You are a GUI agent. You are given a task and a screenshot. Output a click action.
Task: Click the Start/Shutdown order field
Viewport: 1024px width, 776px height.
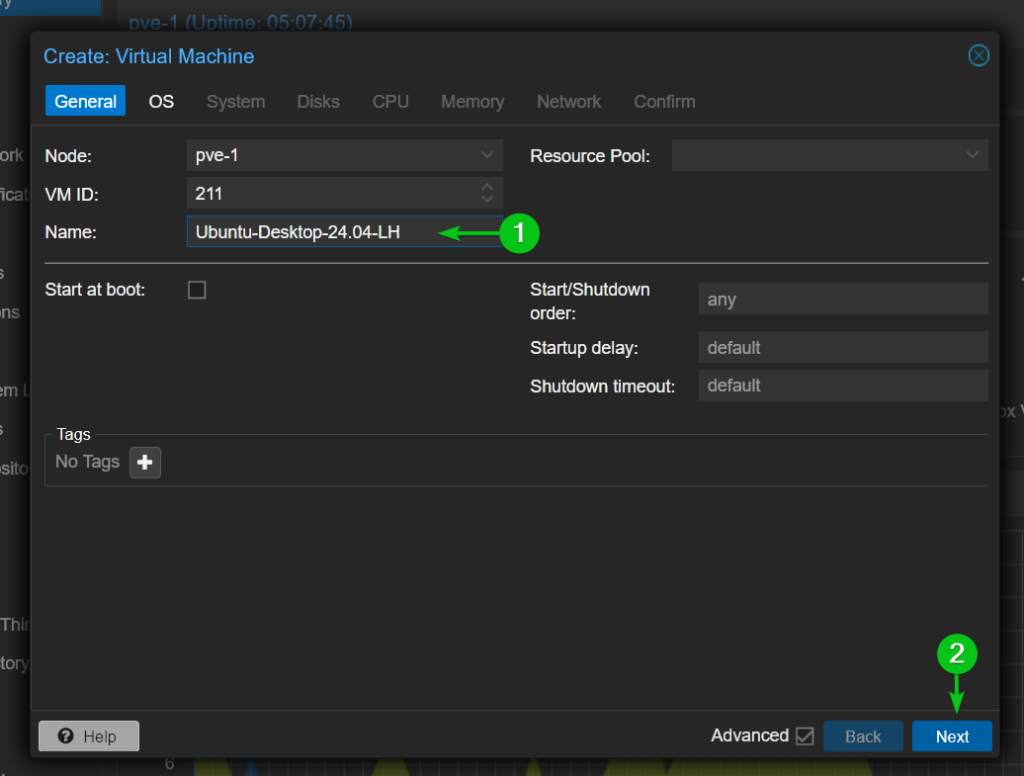point(843,299)
